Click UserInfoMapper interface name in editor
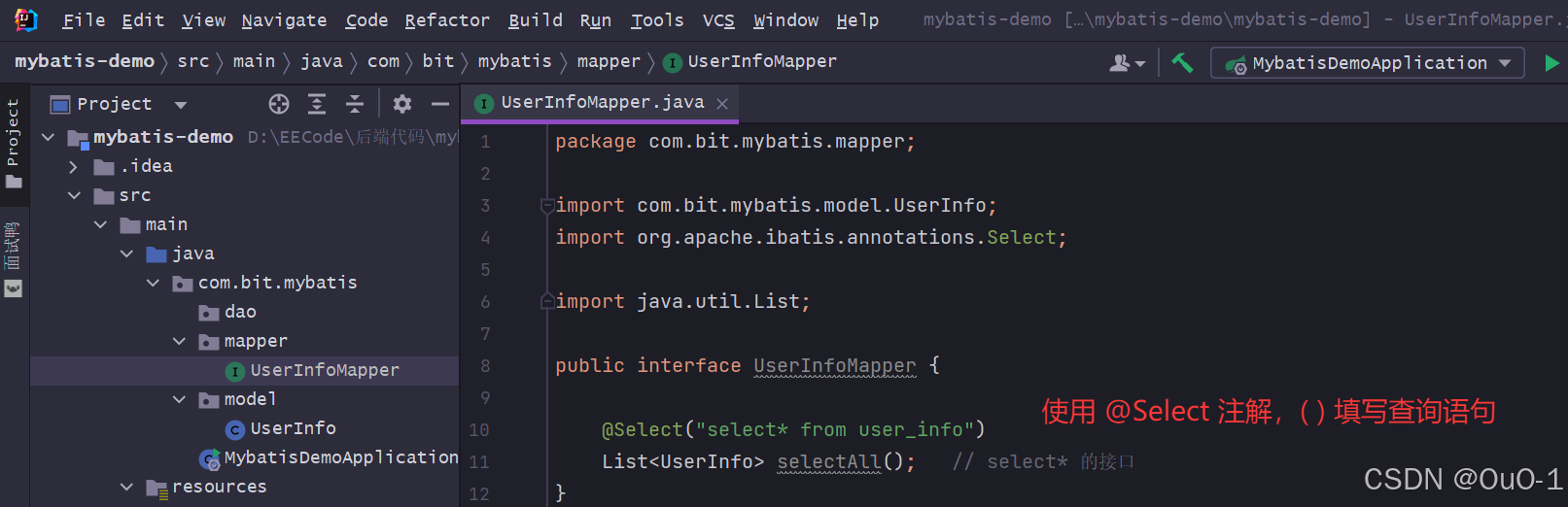Viewport: 1568px width, 507px height. click(x=835, y=365)
